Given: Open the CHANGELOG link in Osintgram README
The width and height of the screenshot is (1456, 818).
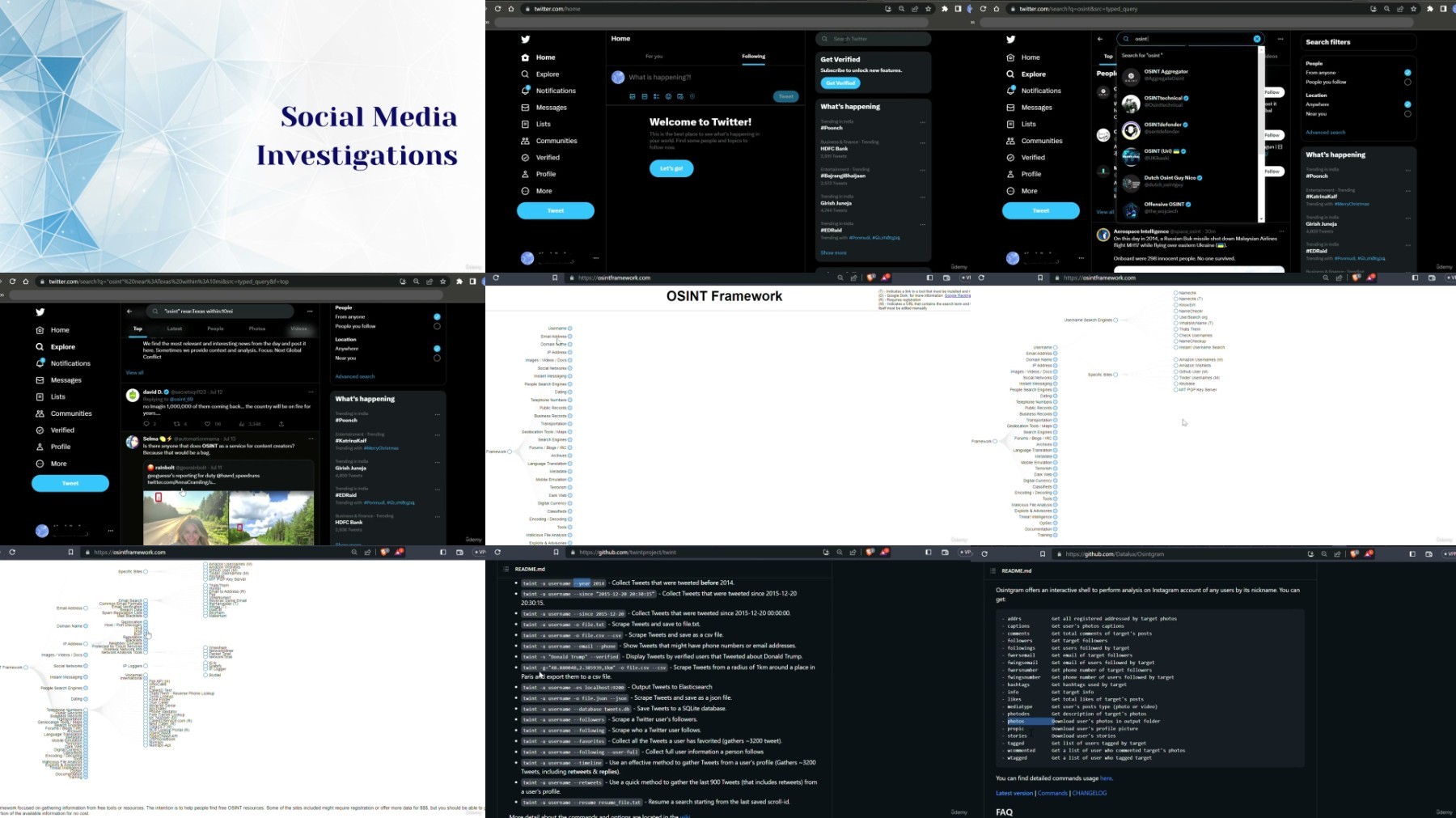Looking at the screenshot, I should (1089, 794).
